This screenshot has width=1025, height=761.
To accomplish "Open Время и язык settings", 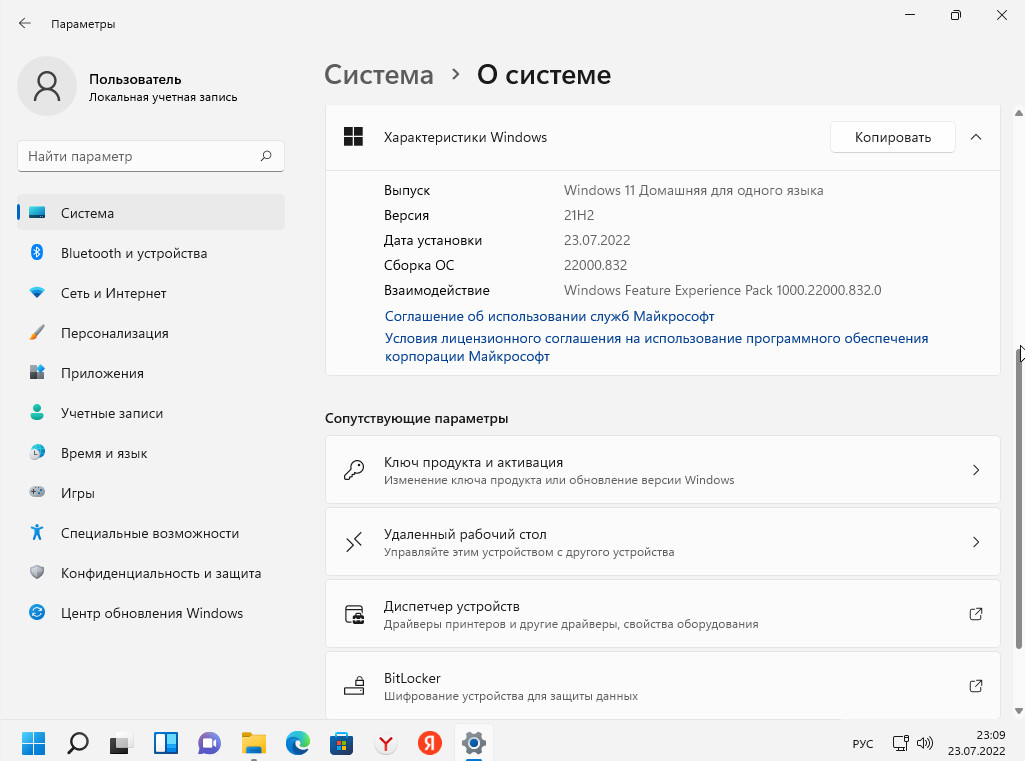I will click(151, 452).
